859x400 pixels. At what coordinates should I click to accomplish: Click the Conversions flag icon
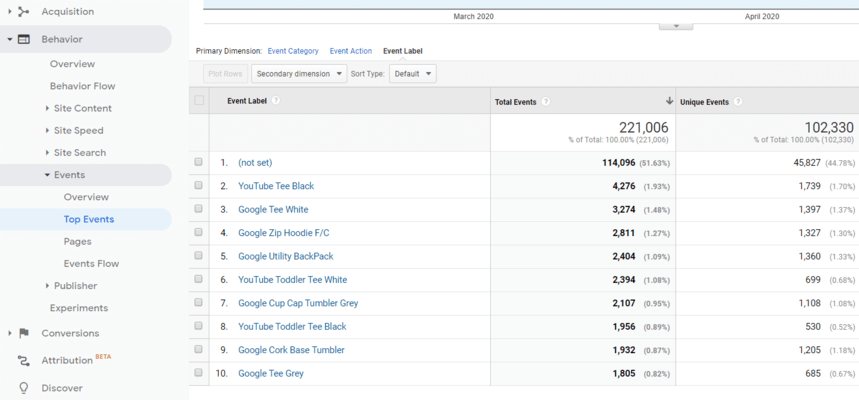pos(23,333)
